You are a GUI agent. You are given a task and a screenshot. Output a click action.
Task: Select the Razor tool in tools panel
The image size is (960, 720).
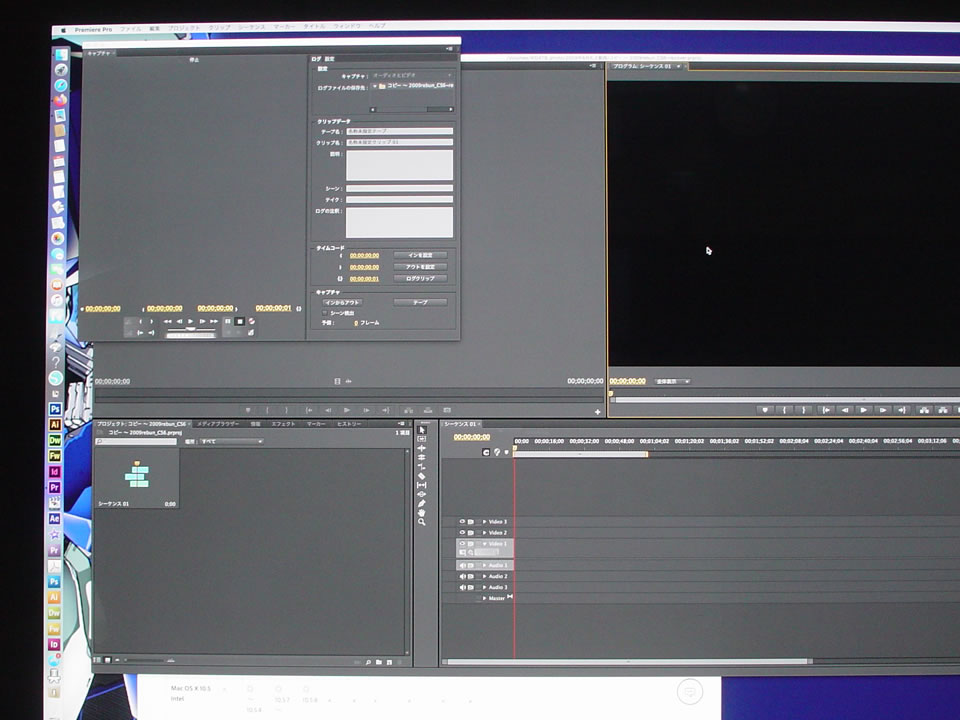[421, 476]
